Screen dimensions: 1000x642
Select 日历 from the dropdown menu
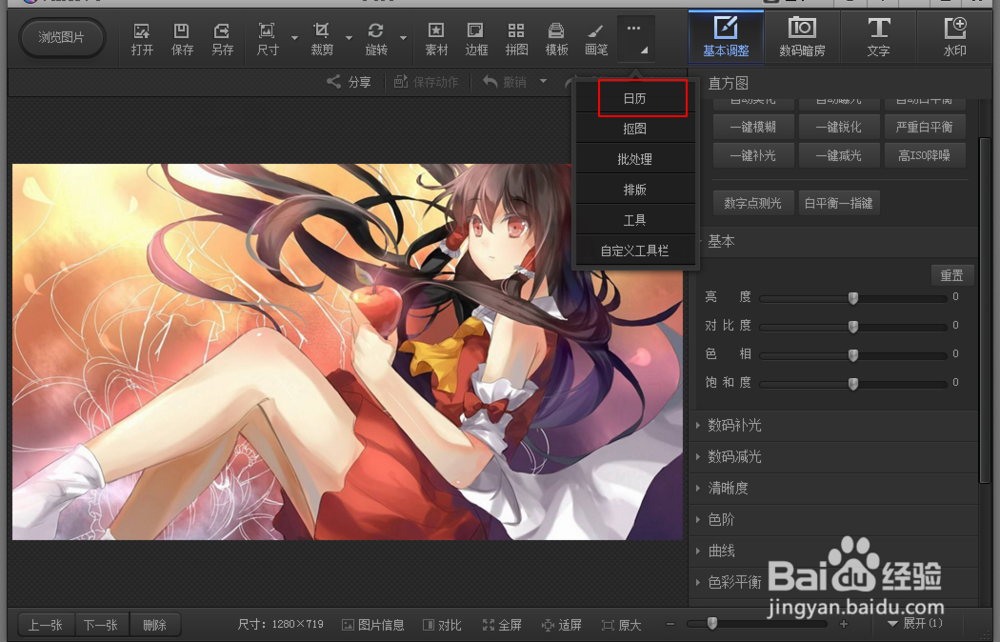click(x=635, y=98)
